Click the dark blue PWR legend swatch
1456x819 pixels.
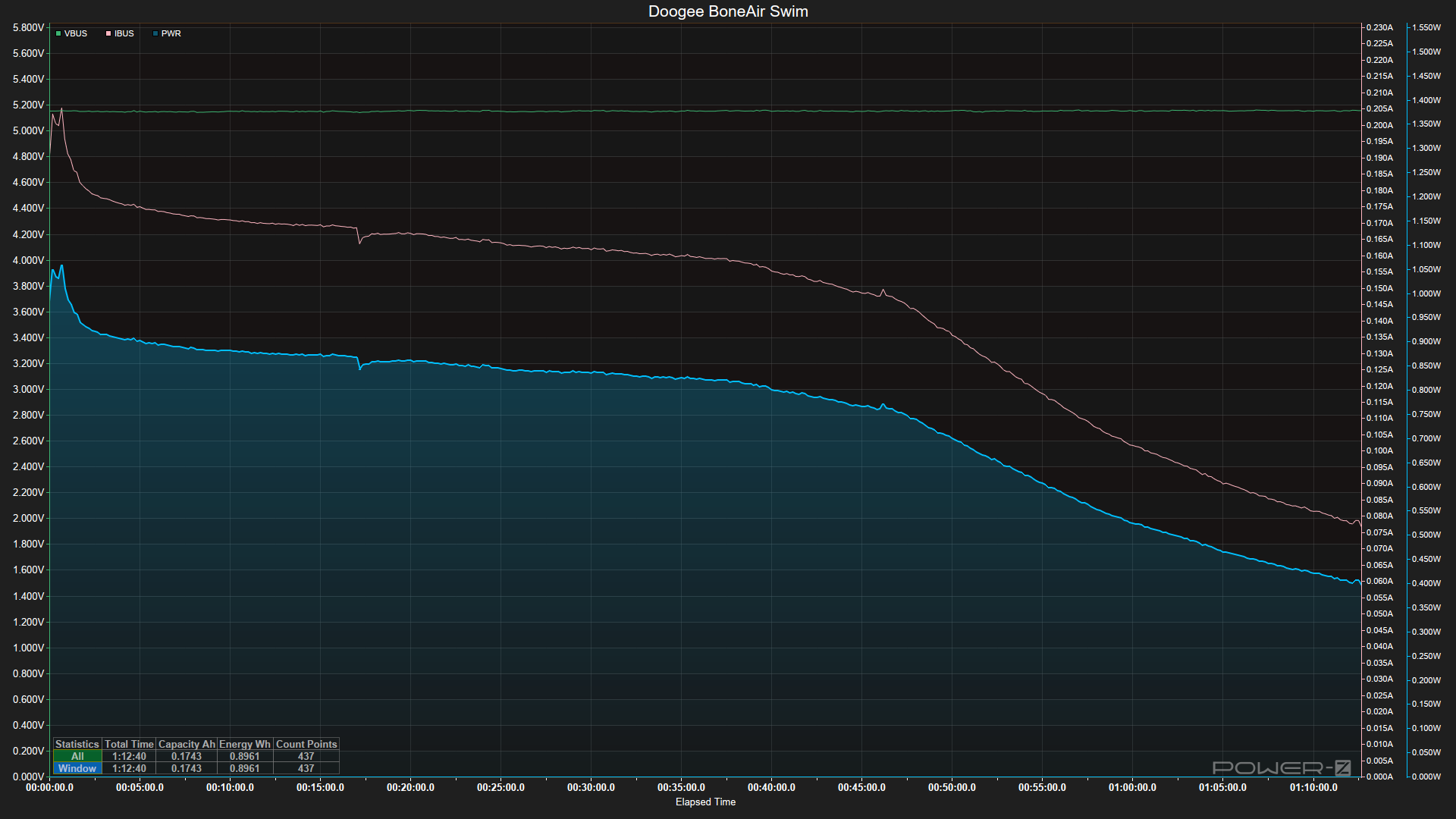[155, 33]
